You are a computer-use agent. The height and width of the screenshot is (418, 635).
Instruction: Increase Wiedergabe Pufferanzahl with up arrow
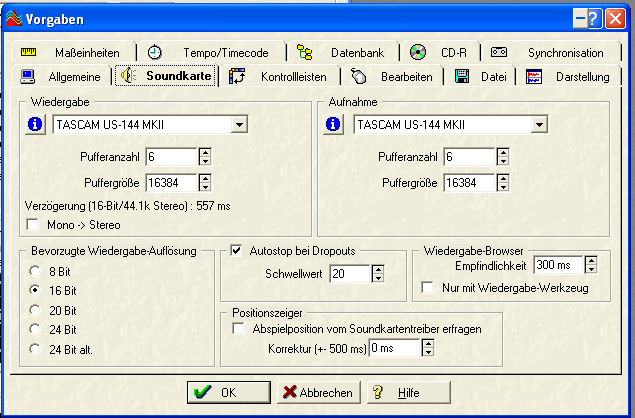click(205, 152)
